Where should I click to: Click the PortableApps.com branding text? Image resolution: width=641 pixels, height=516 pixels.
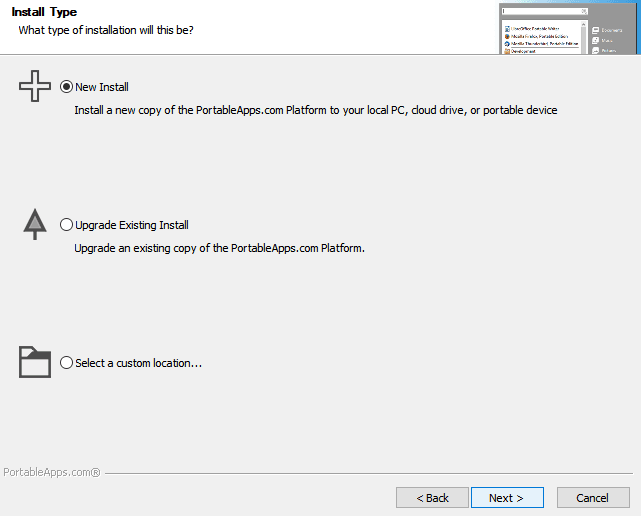click(x=51, y=472)
